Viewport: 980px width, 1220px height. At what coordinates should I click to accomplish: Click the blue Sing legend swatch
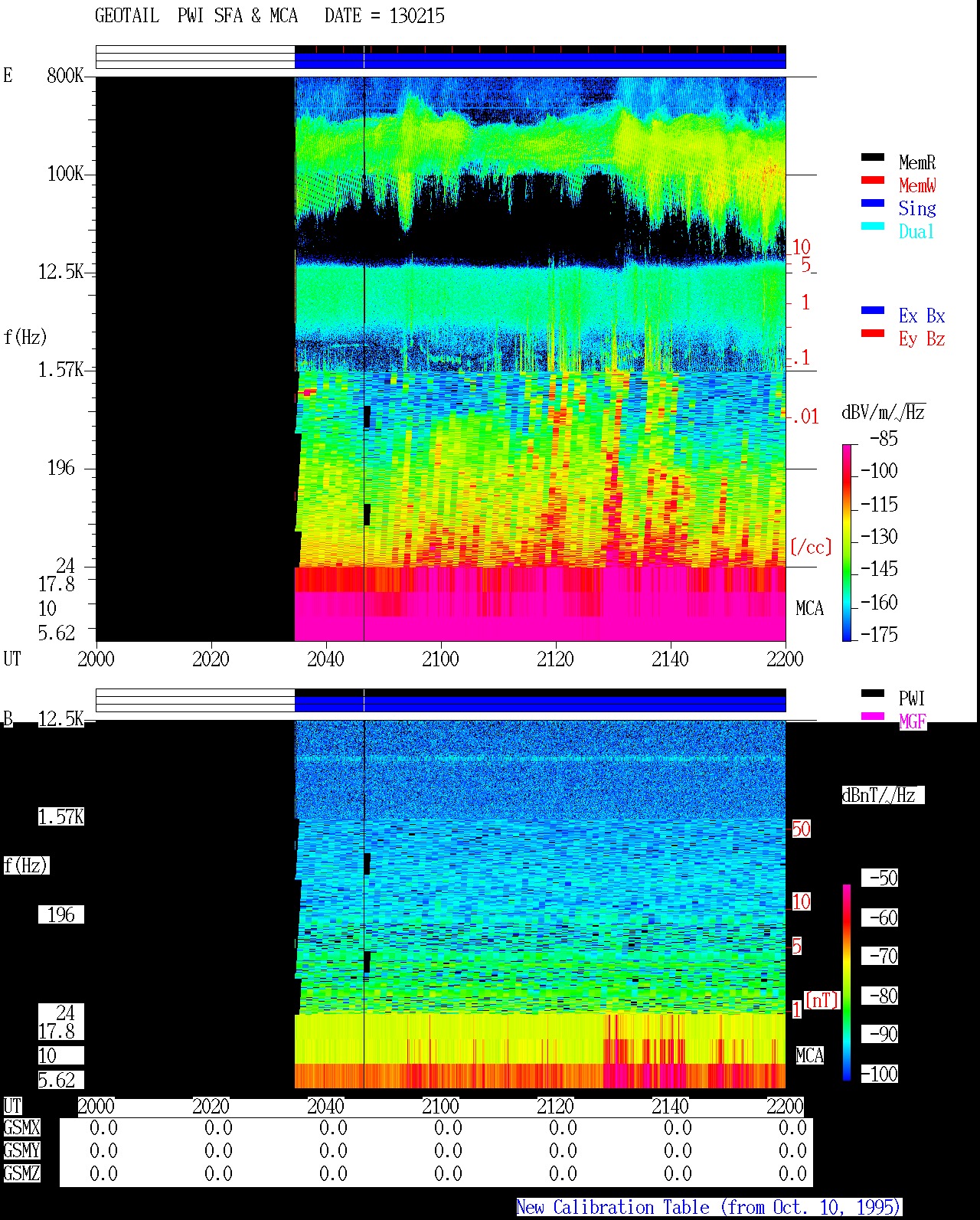(x=873, y=204)
